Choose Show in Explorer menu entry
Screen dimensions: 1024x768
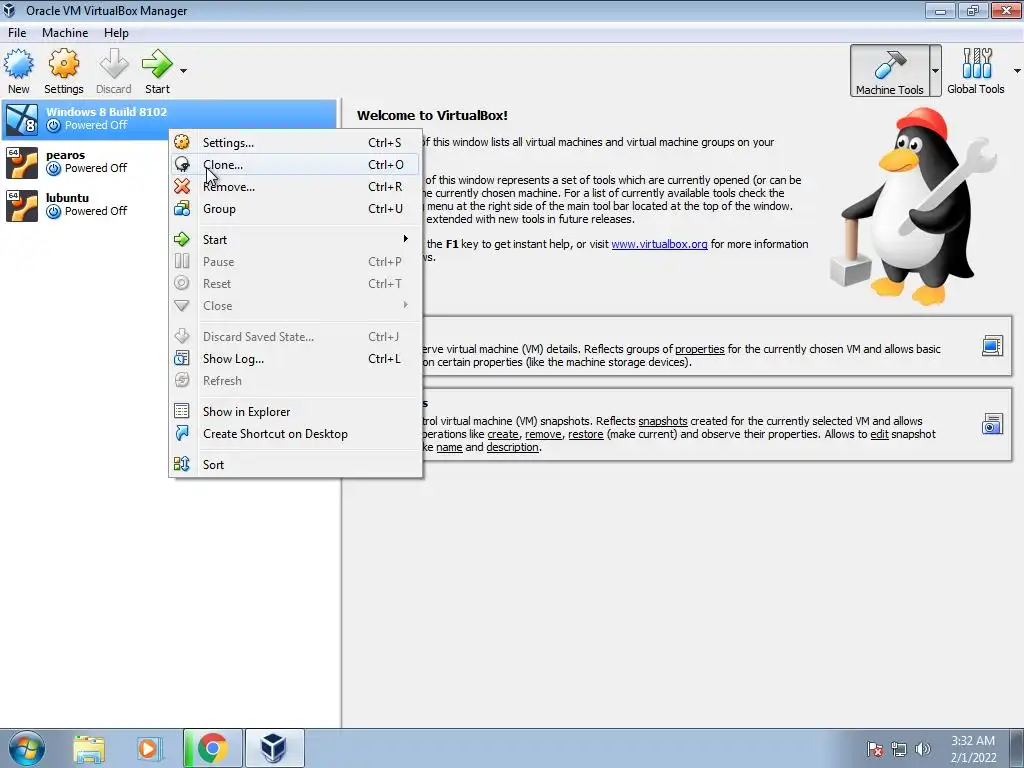[295, 411]
